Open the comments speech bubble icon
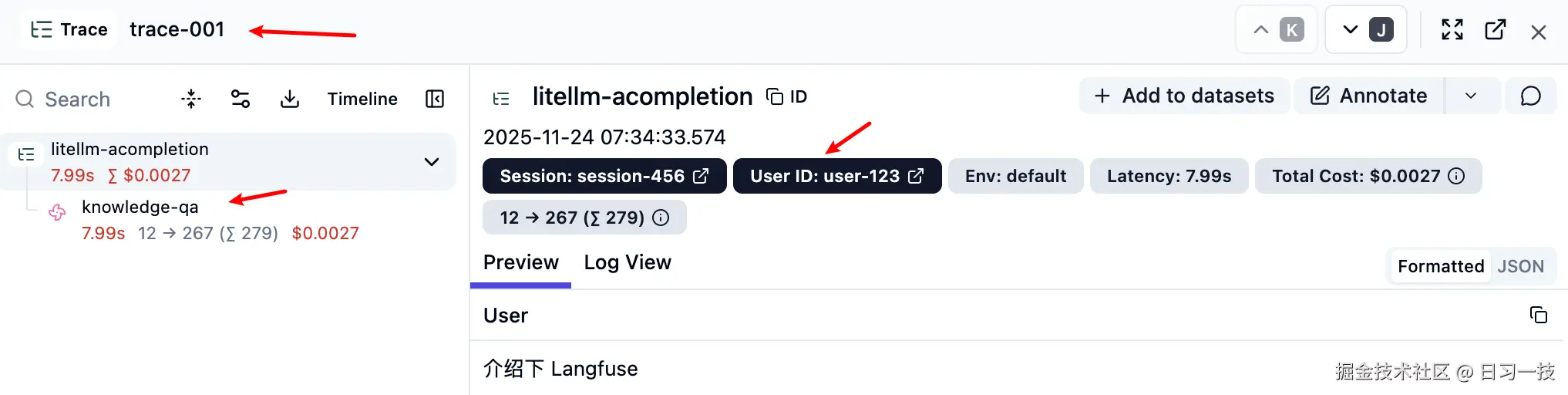Image resolution: width=1568 pixels, height=395 pixels. 1530,96
